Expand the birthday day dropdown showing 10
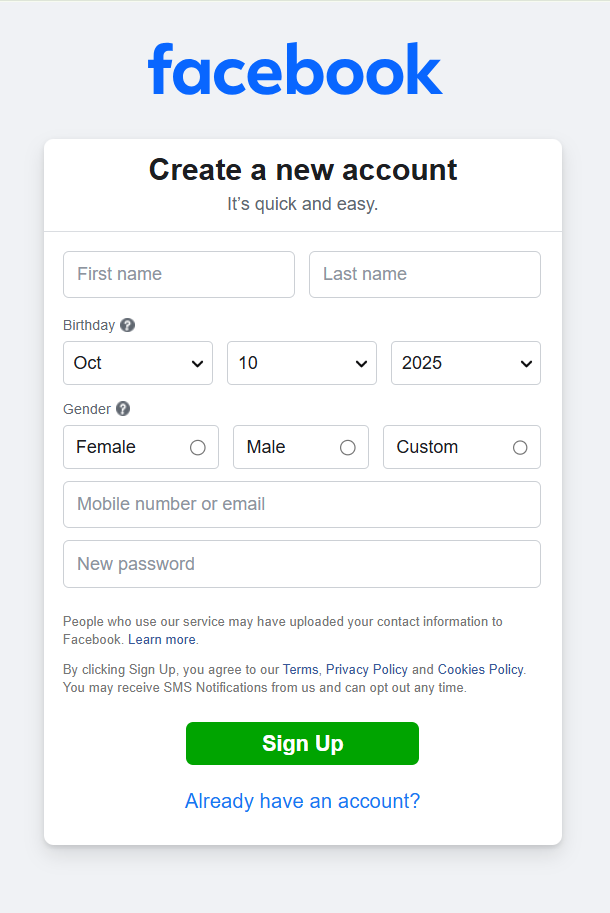 point(302,363)
